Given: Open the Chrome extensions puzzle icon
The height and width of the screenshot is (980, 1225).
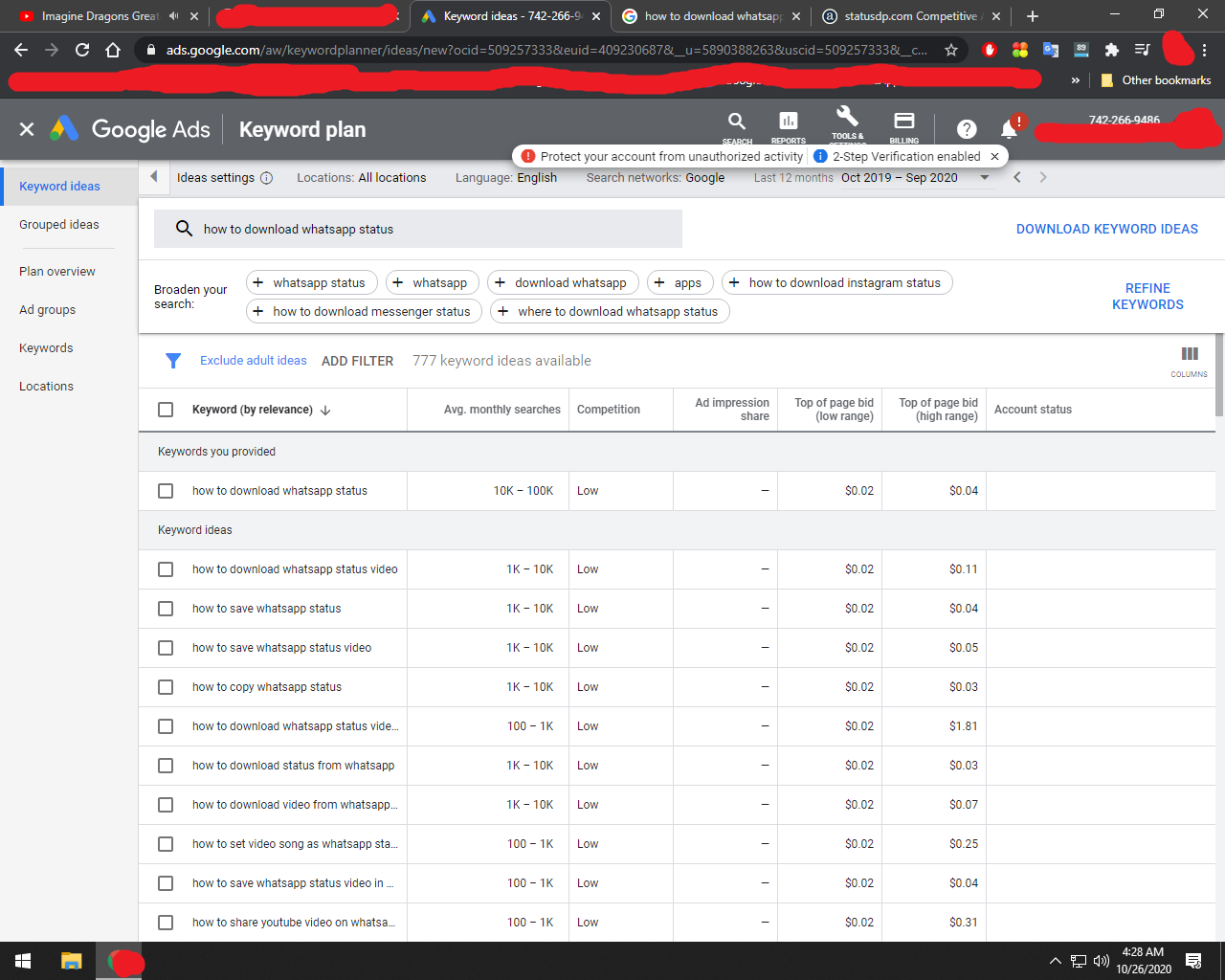Looking at the screenshot, I should coord(1112,50).
